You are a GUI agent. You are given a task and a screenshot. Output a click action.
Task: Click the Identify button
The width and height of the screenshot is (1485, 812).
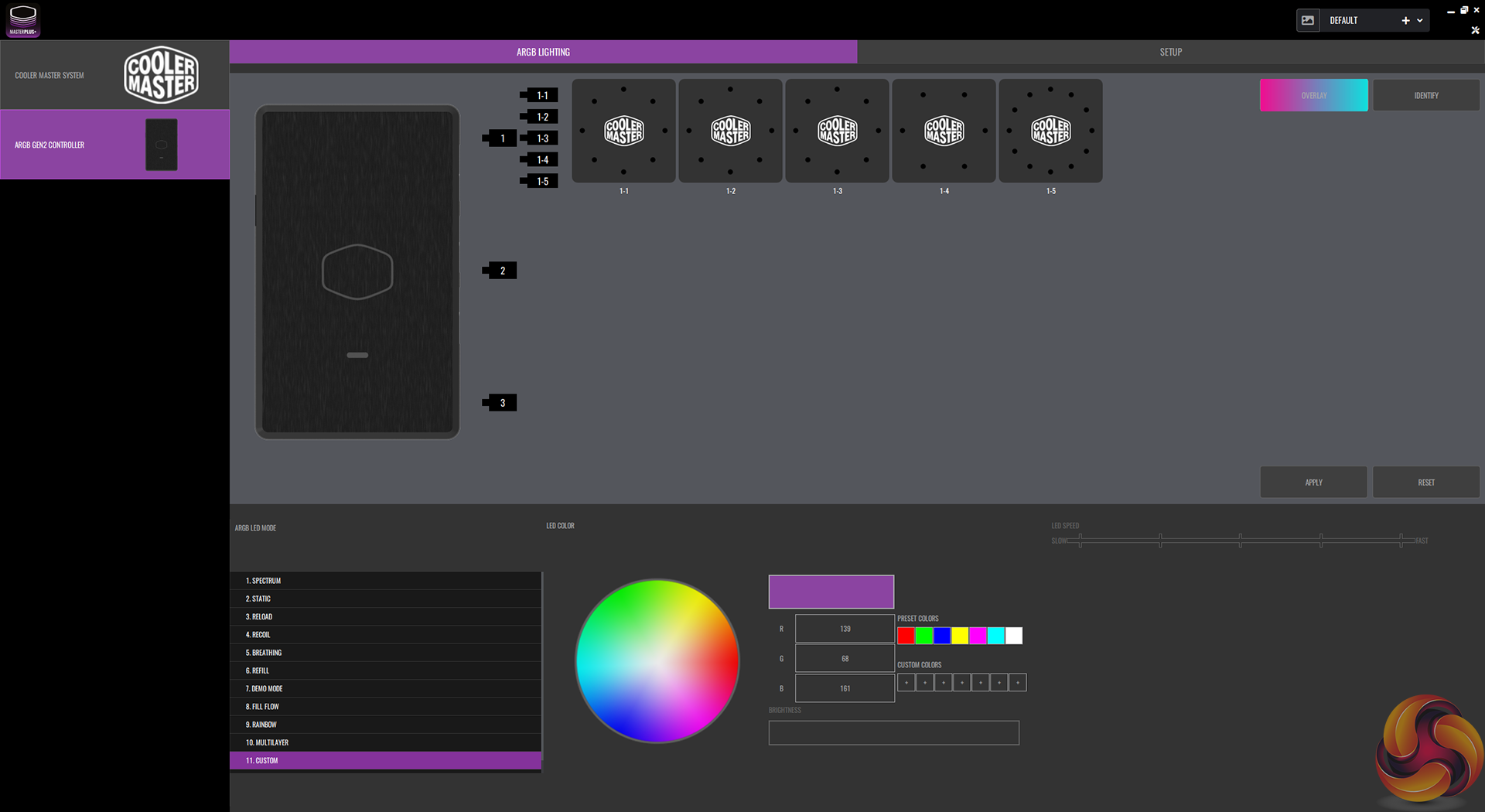[1426, 95]
